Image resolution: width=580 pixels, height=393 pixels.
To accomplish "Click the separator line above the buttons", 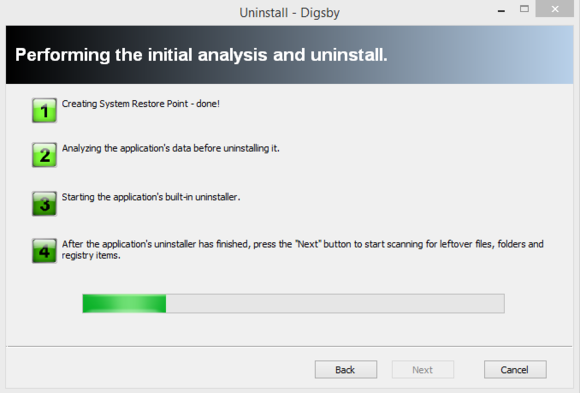I will [x=290, y=347].
